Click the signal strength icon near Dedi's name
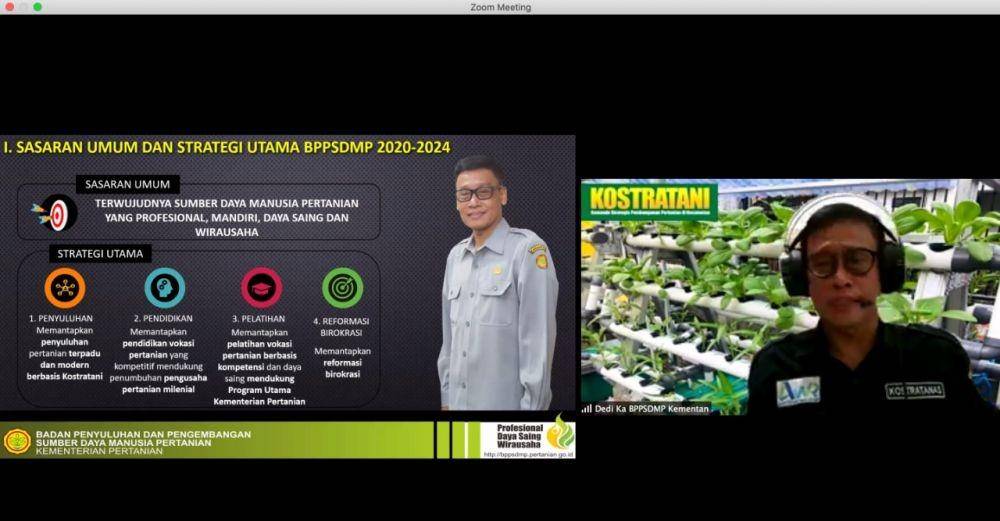This screenshot has width=1000, height=521. pyautogui.click(x=586, y=409)
